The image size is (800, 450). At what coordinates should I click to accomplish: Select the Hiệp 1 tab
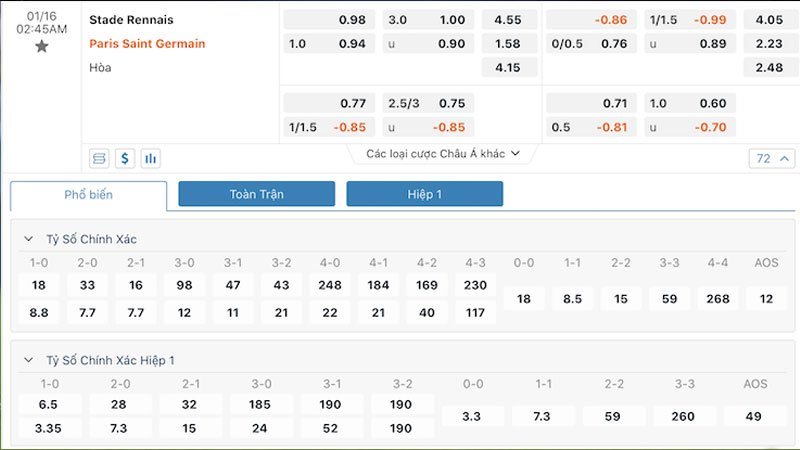point(425,194)
